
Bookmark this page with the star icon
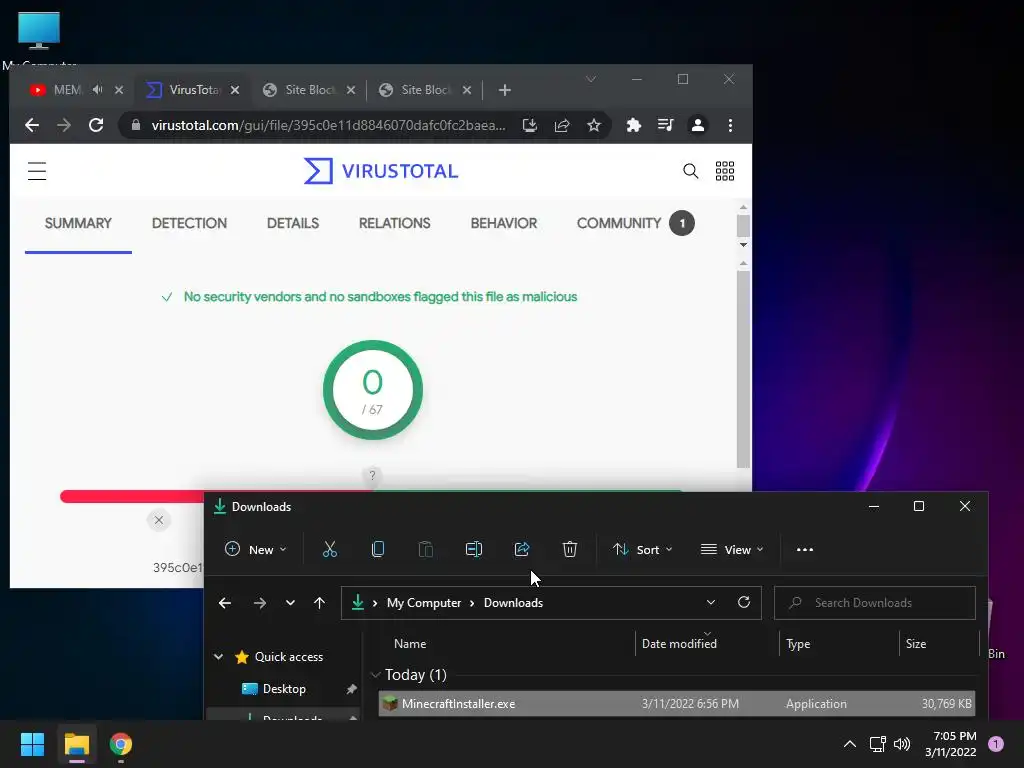[594, 125]
